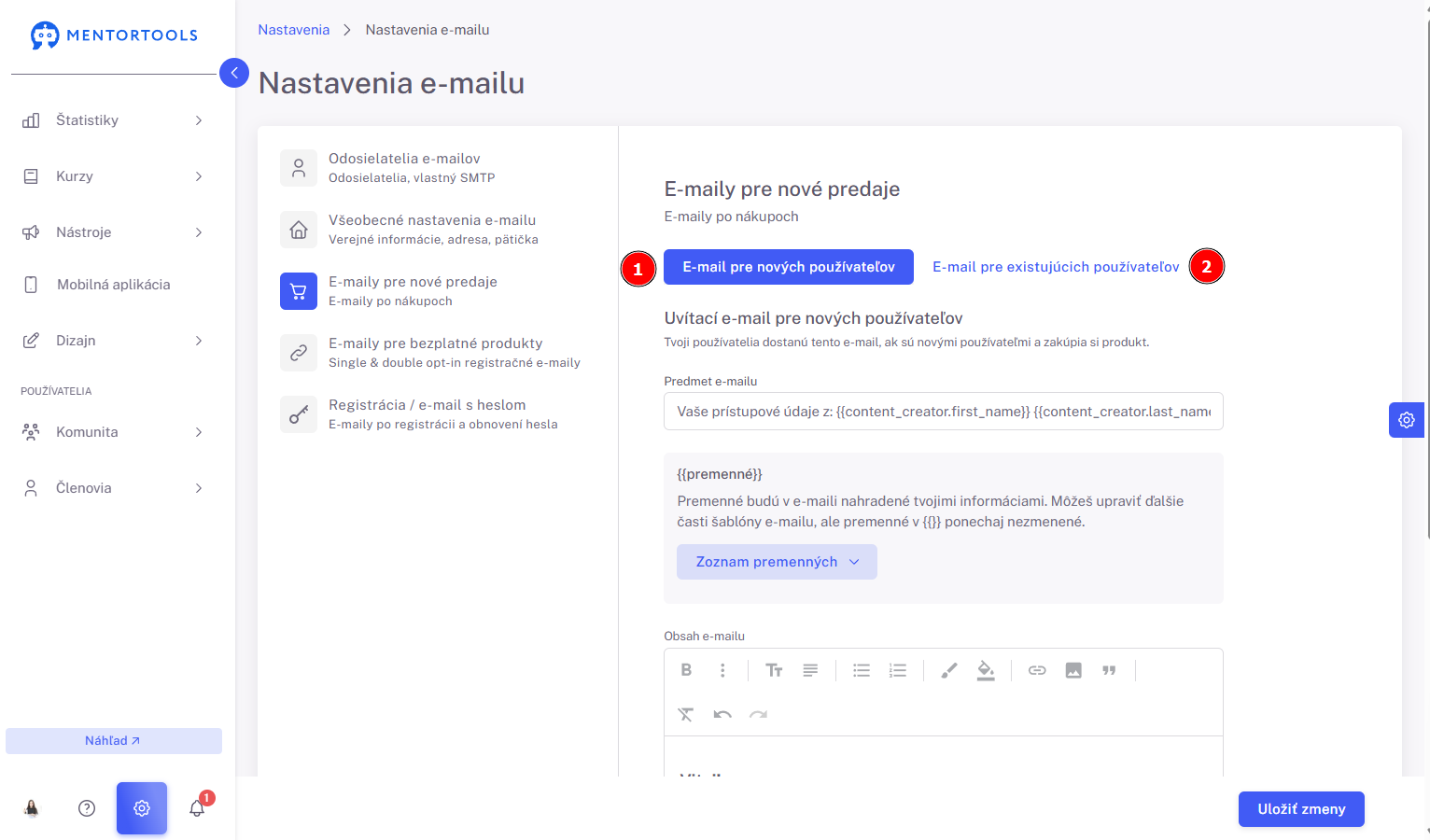Expand the Komunita section

pos(113,432)
